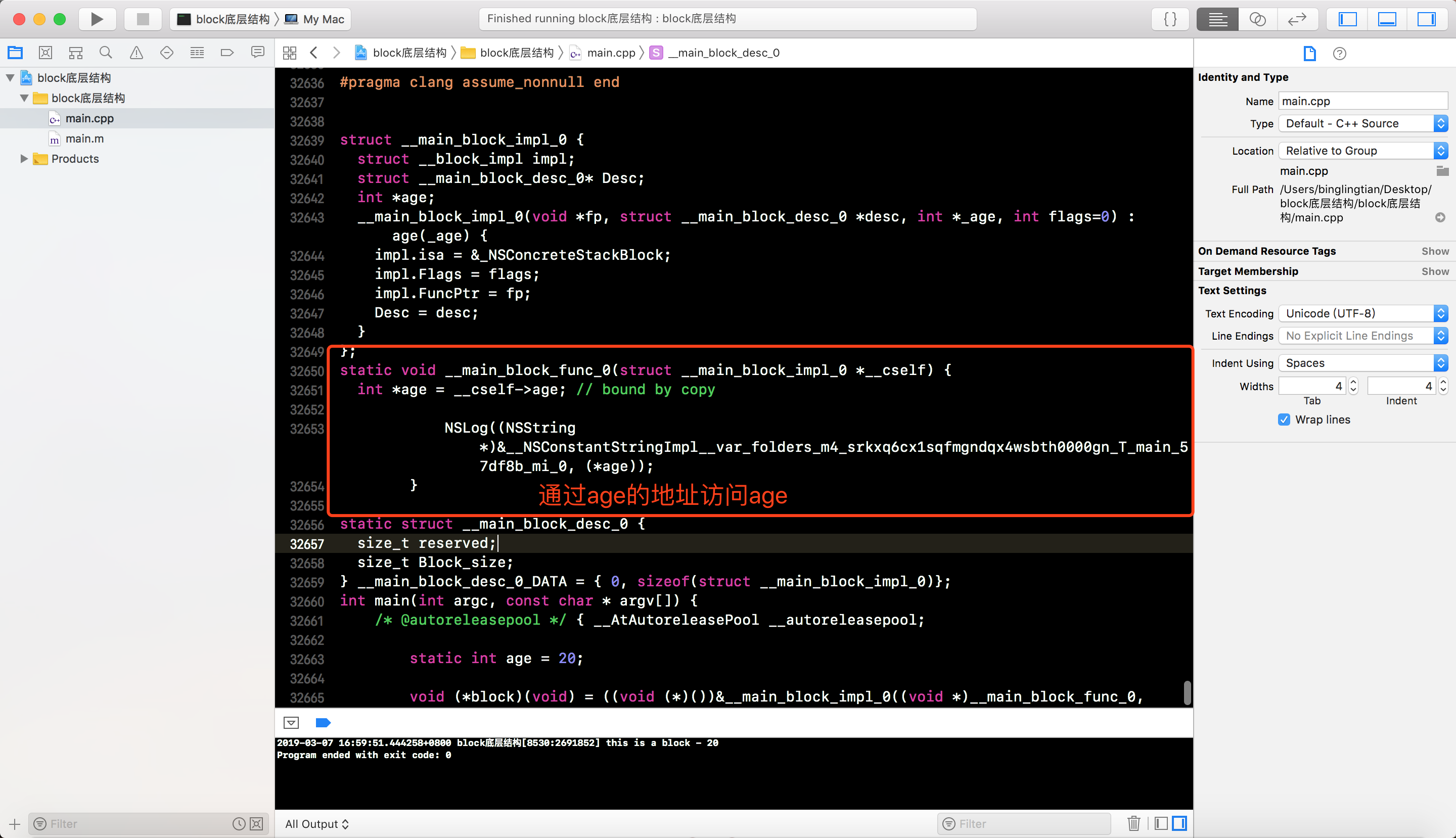Click the Run (play) button
The width and height of the screenshot is (1456, 838).
click(97, 19)
